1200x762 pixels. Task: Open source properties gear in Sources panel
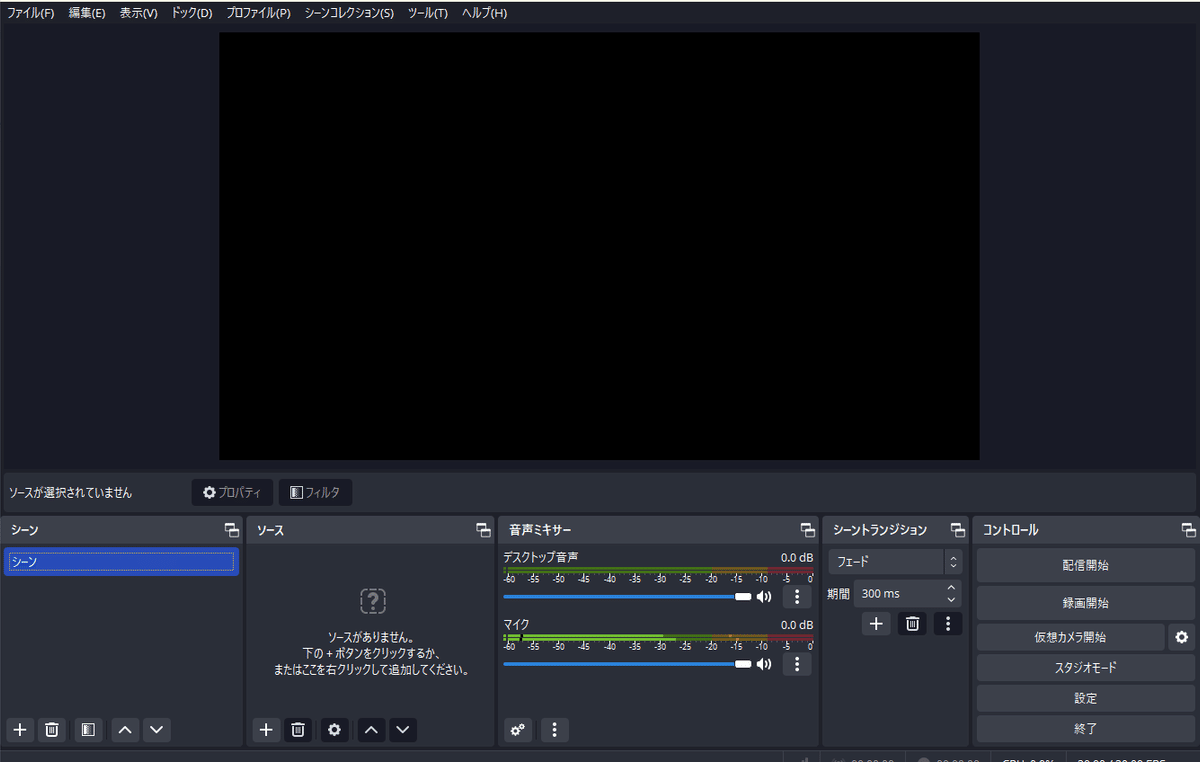coord(335,730)
